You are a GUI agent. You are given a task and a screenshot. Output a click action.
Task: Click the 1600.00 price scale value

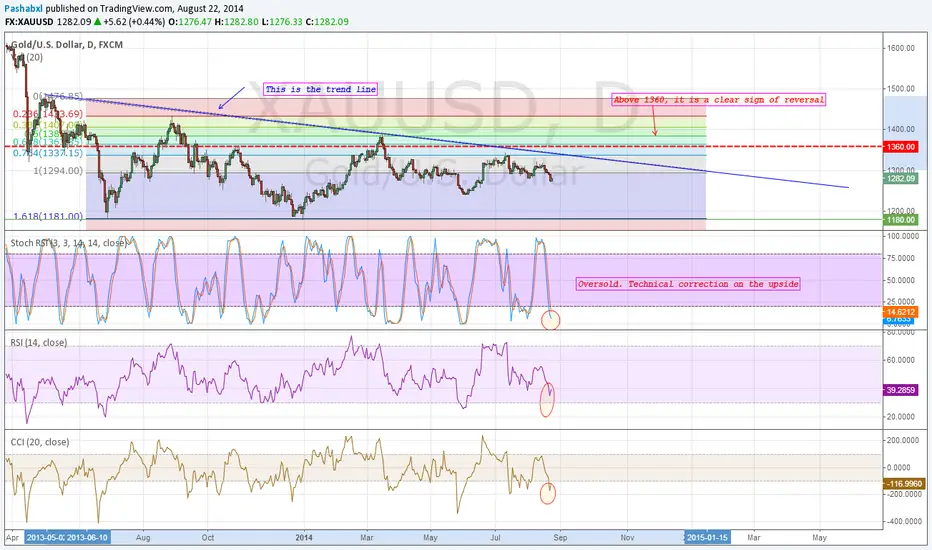coord(902,48)
